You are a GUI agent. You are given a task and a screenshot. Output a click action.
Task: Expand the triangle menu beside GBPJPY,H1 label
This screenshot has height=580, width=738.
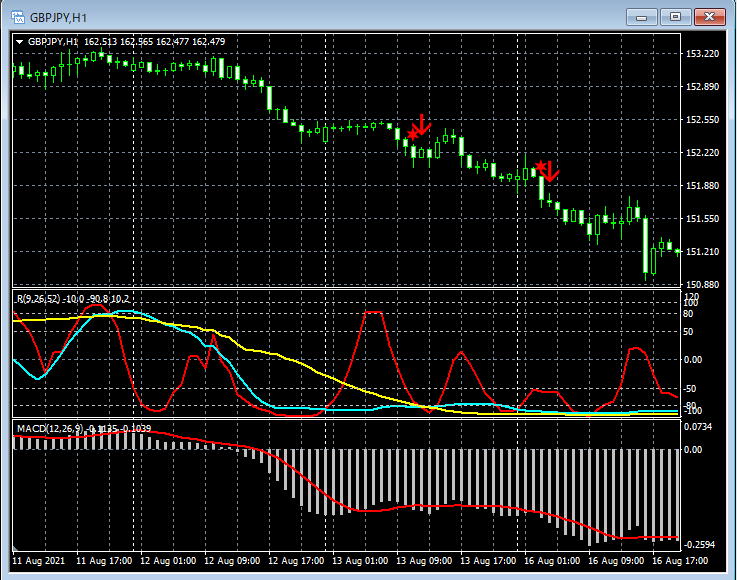point(19,42)
